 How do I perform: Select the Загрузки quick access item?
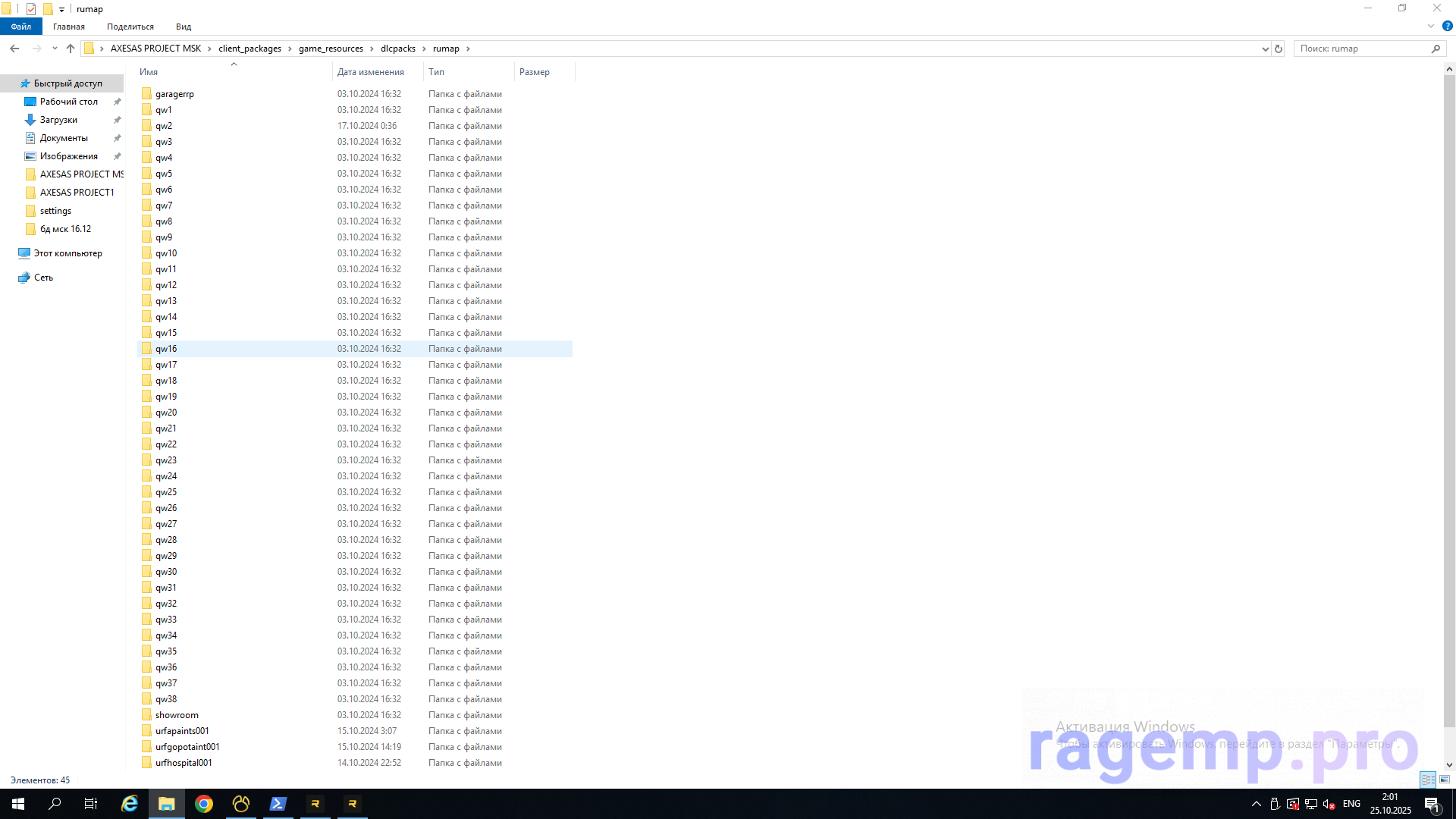tap(58, 120)
